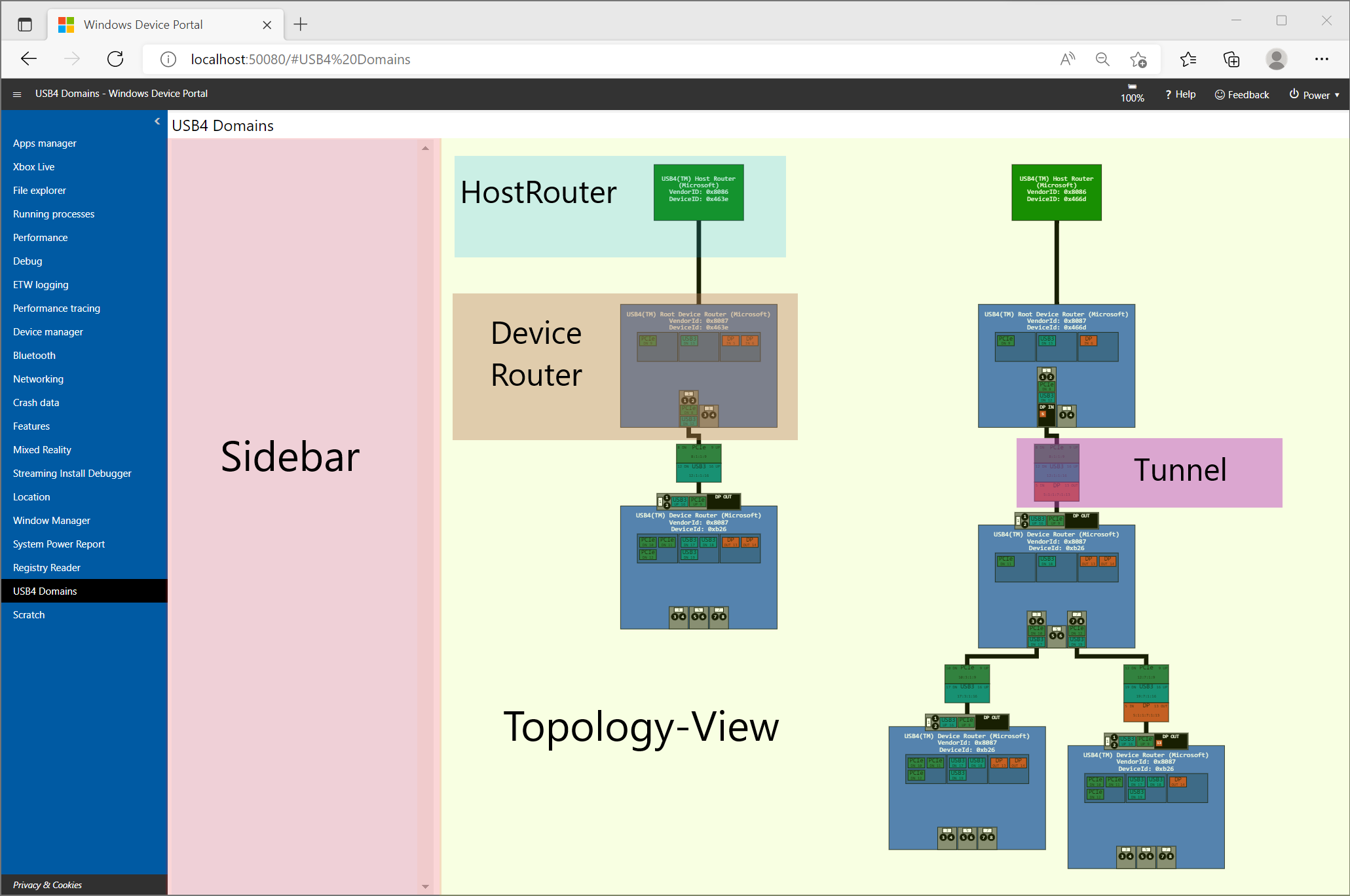Image resolution: width=1350 pixels, height=896 pixels.
Task: Click the Networking sidebar icon
Action: [x=39, y=379]
